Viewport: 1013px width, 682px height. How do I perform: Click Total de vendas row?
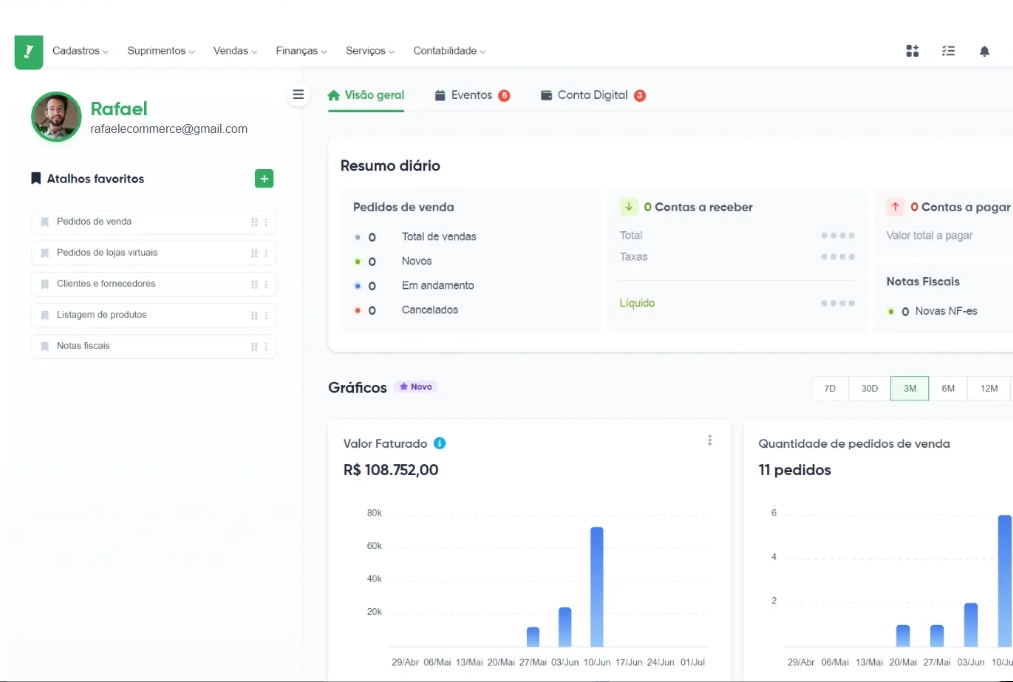tap(415, 237)
